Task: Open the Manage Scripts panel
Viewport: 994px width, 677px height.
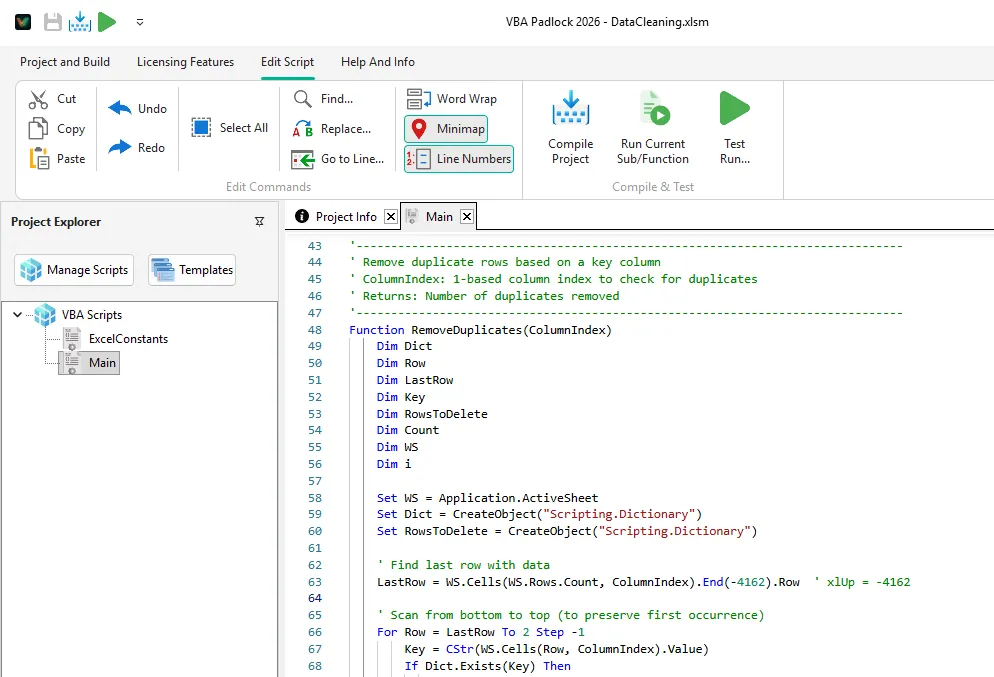Action: pos(73,269)
